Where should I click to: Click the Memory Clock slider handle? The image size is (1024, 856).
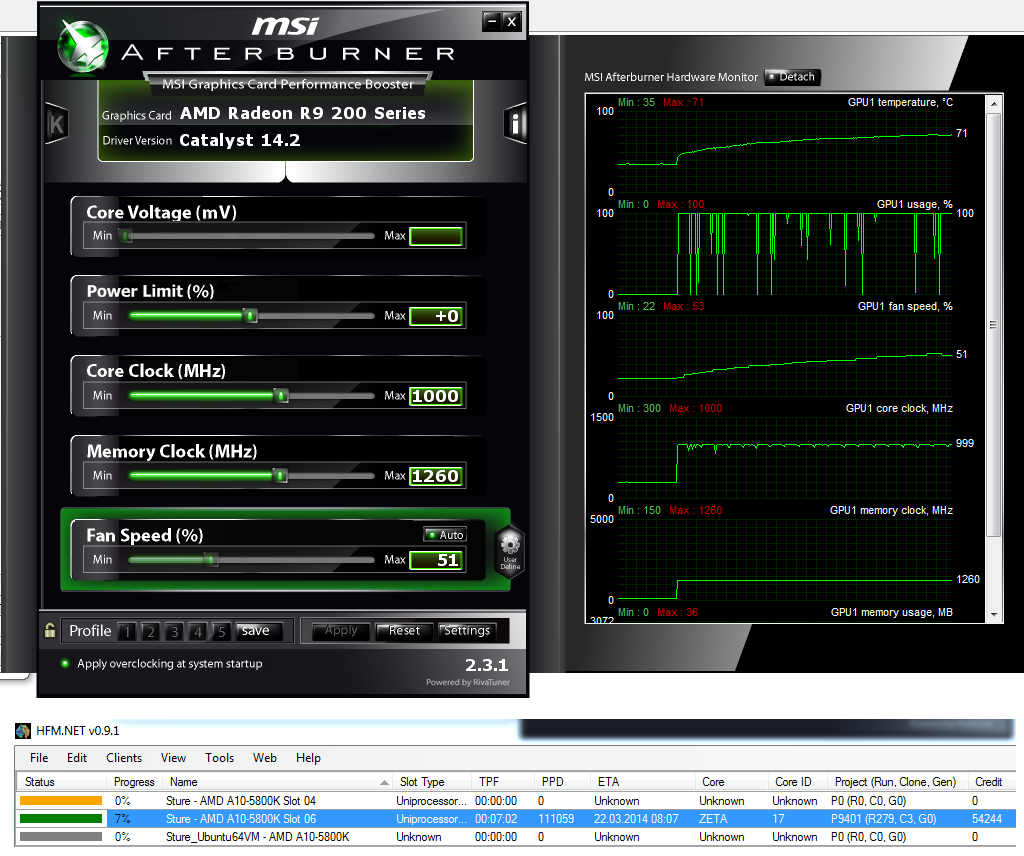coord(281,476)
